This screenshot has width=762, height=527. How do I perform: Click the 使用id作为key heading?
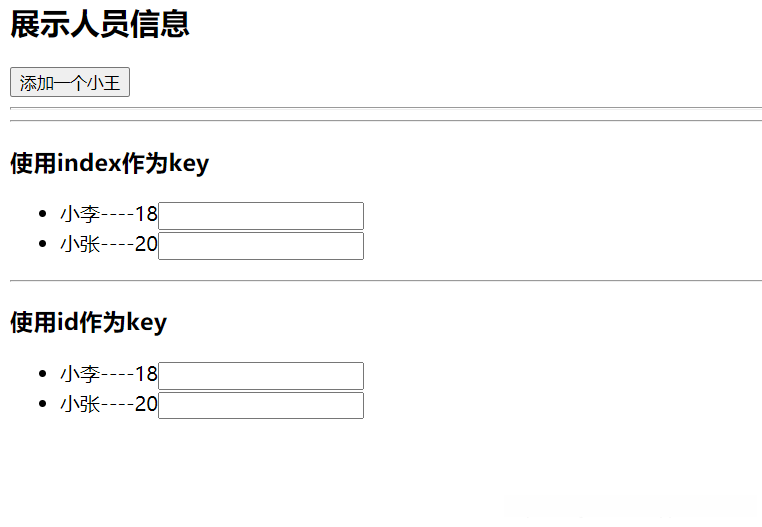88,322
